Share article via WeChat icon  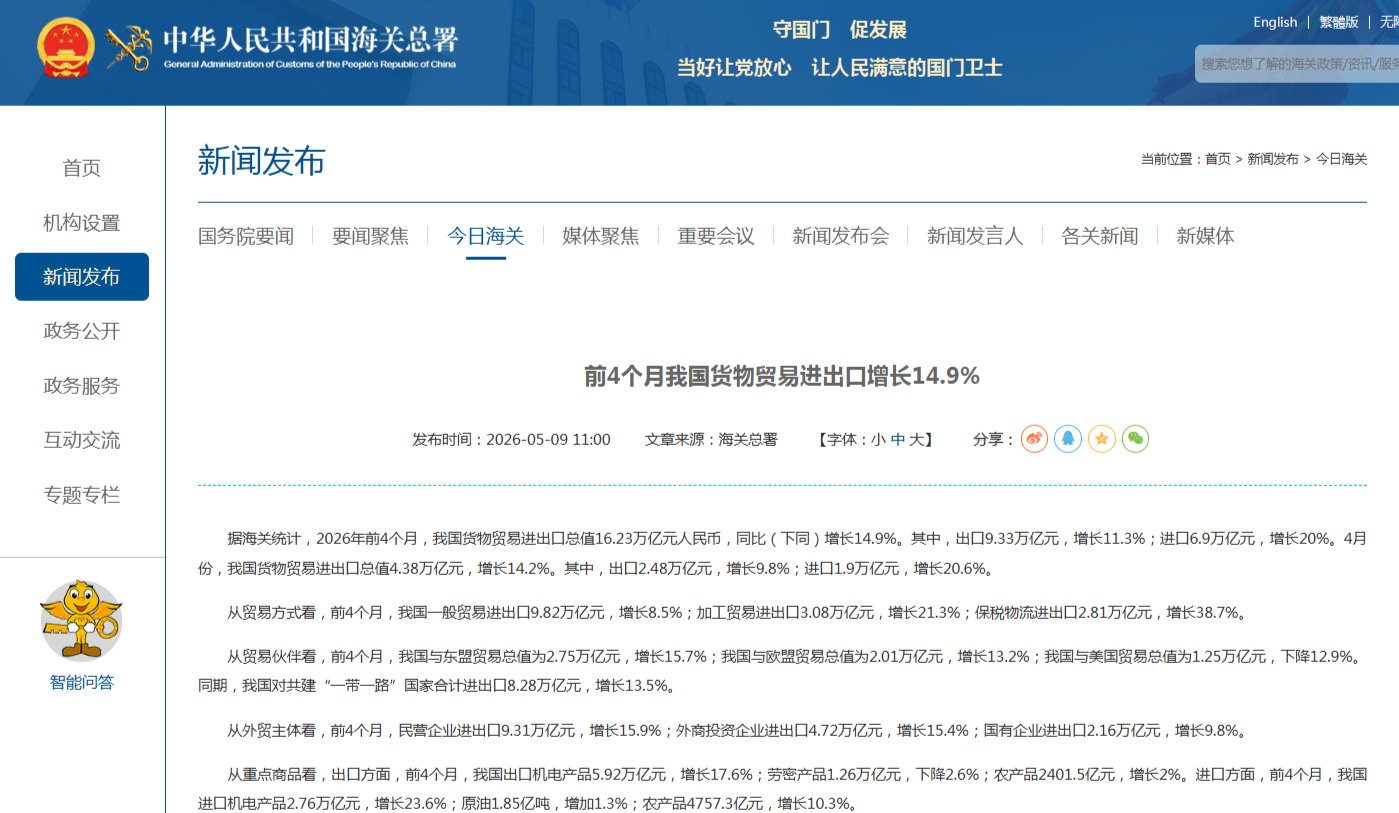[x=1136, y=439]
